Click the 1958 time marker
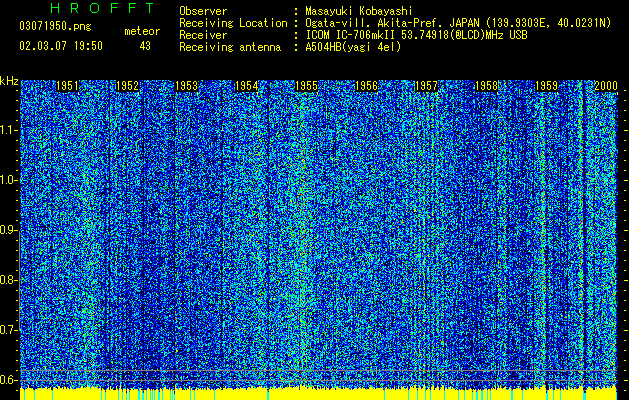 (486, 86)
